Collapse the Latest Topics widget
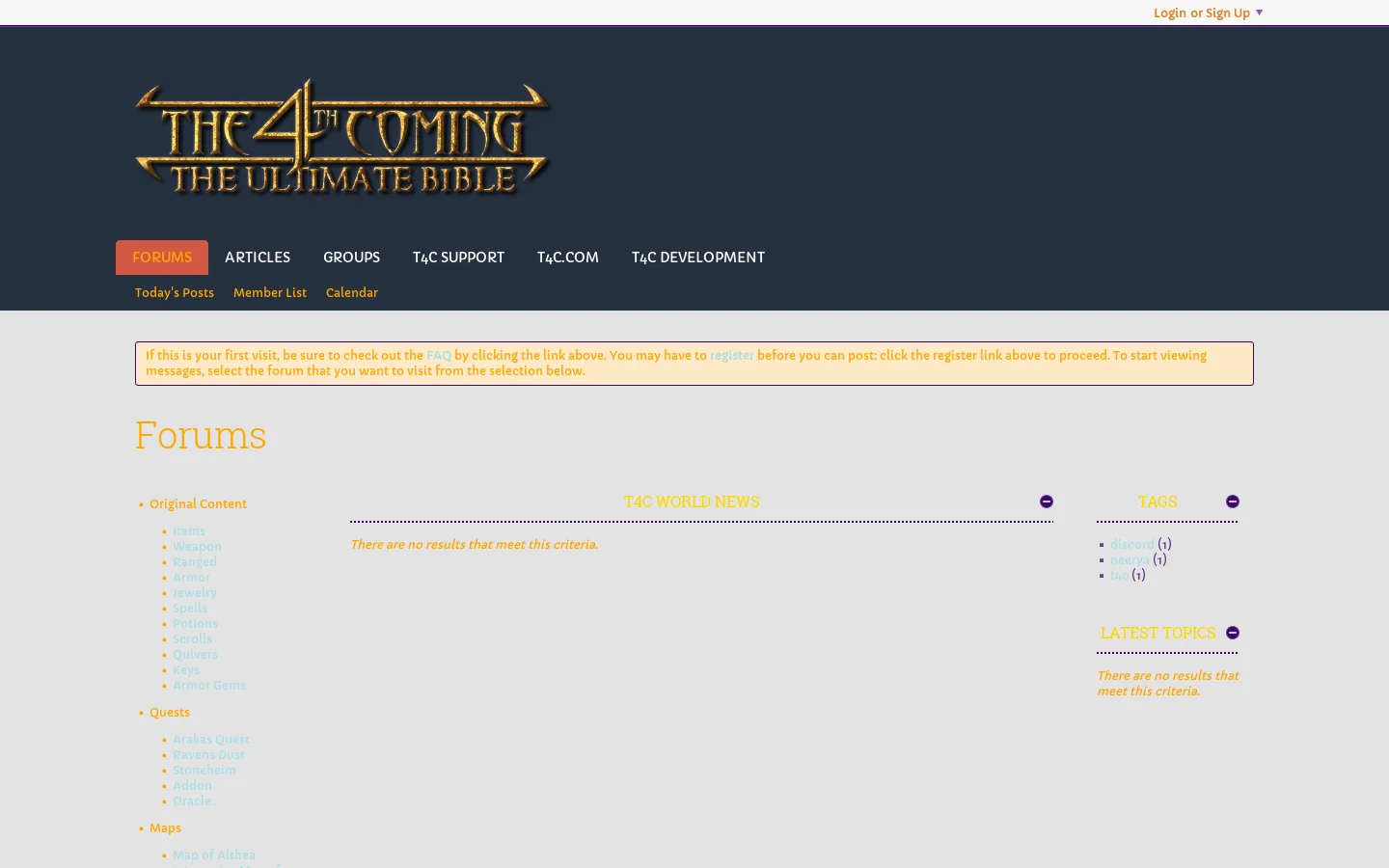Screen dimensions: 1389x868 coord(1233,633)
